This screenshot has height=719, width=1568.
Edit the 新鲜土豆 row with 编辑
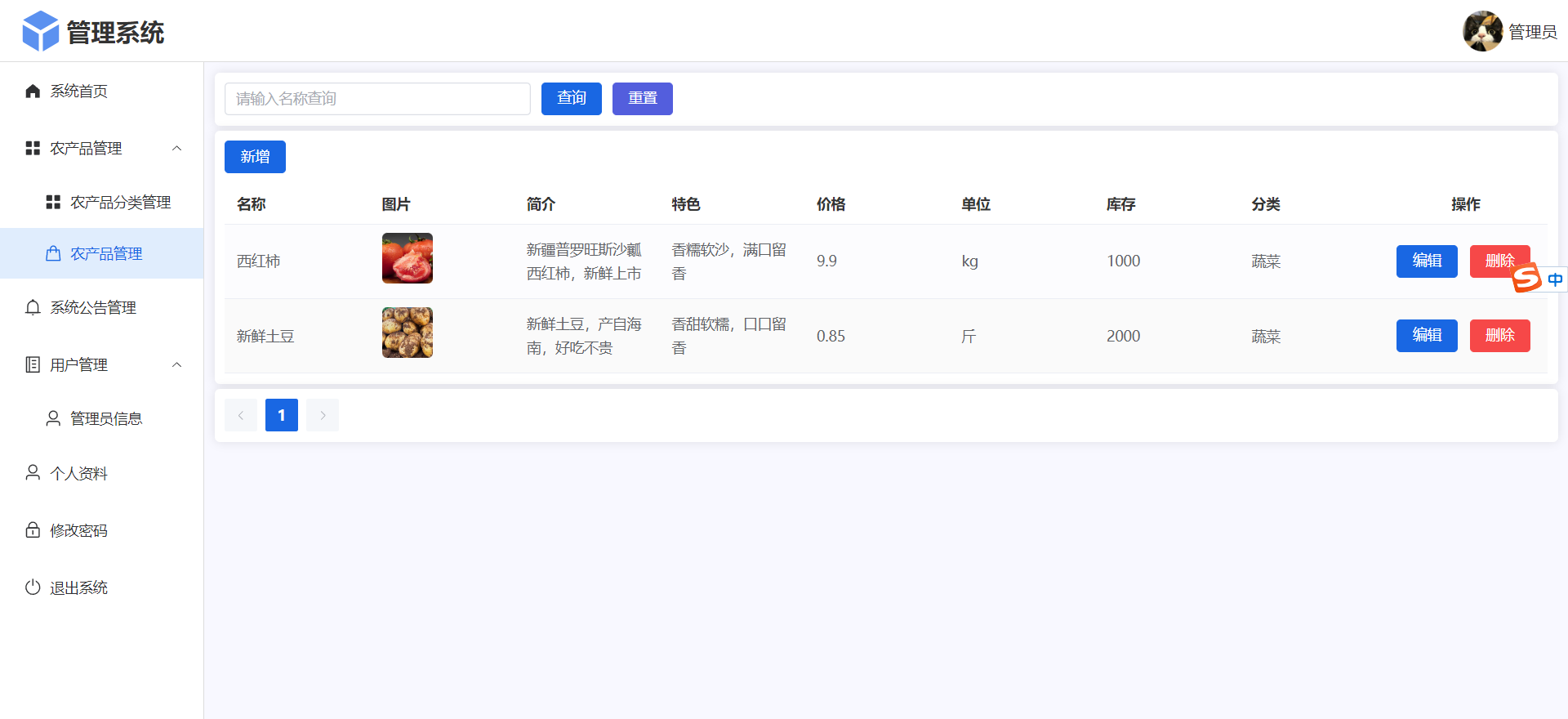coord(1427,336)
